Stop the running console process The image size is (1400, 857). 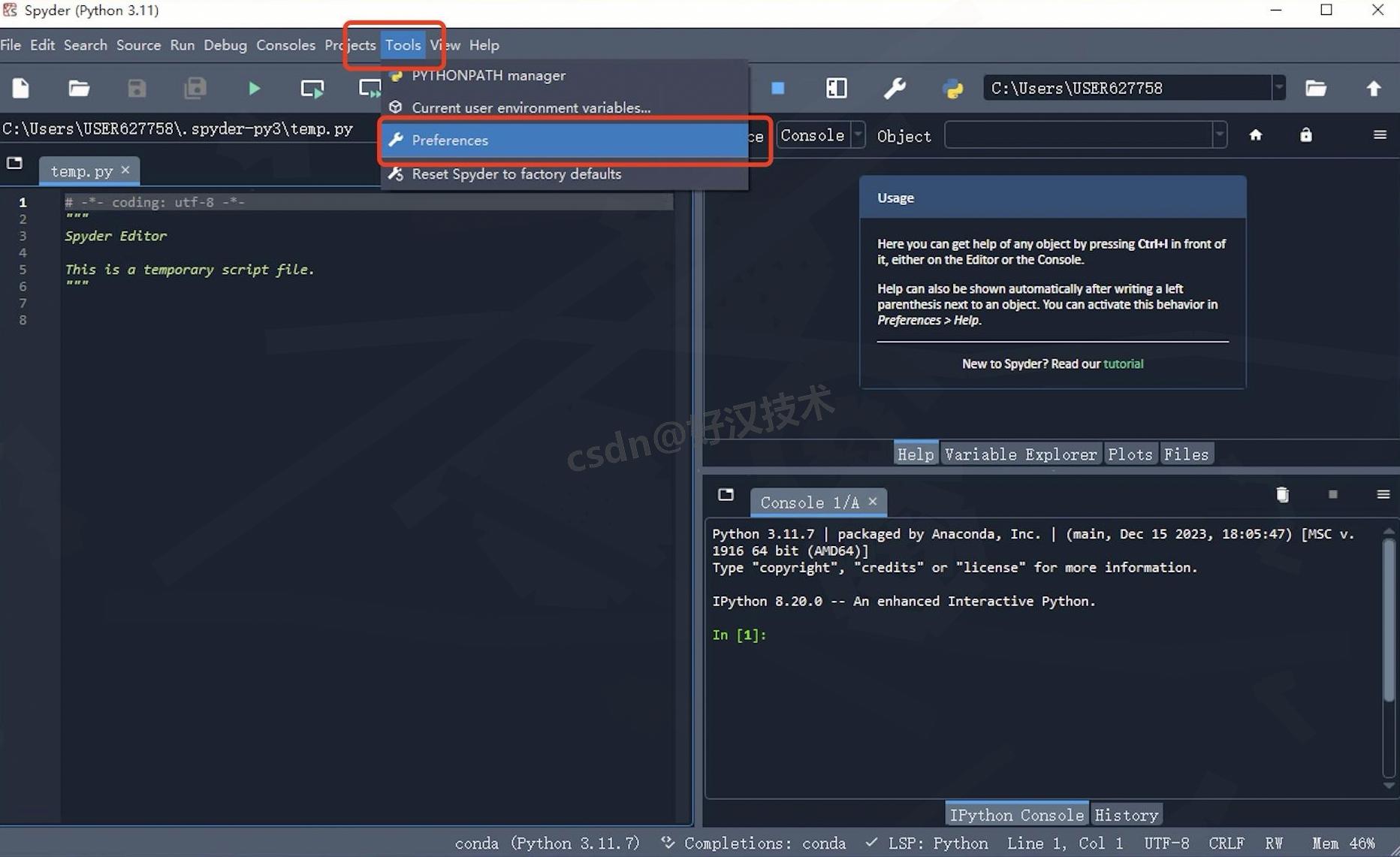point(777,88)
